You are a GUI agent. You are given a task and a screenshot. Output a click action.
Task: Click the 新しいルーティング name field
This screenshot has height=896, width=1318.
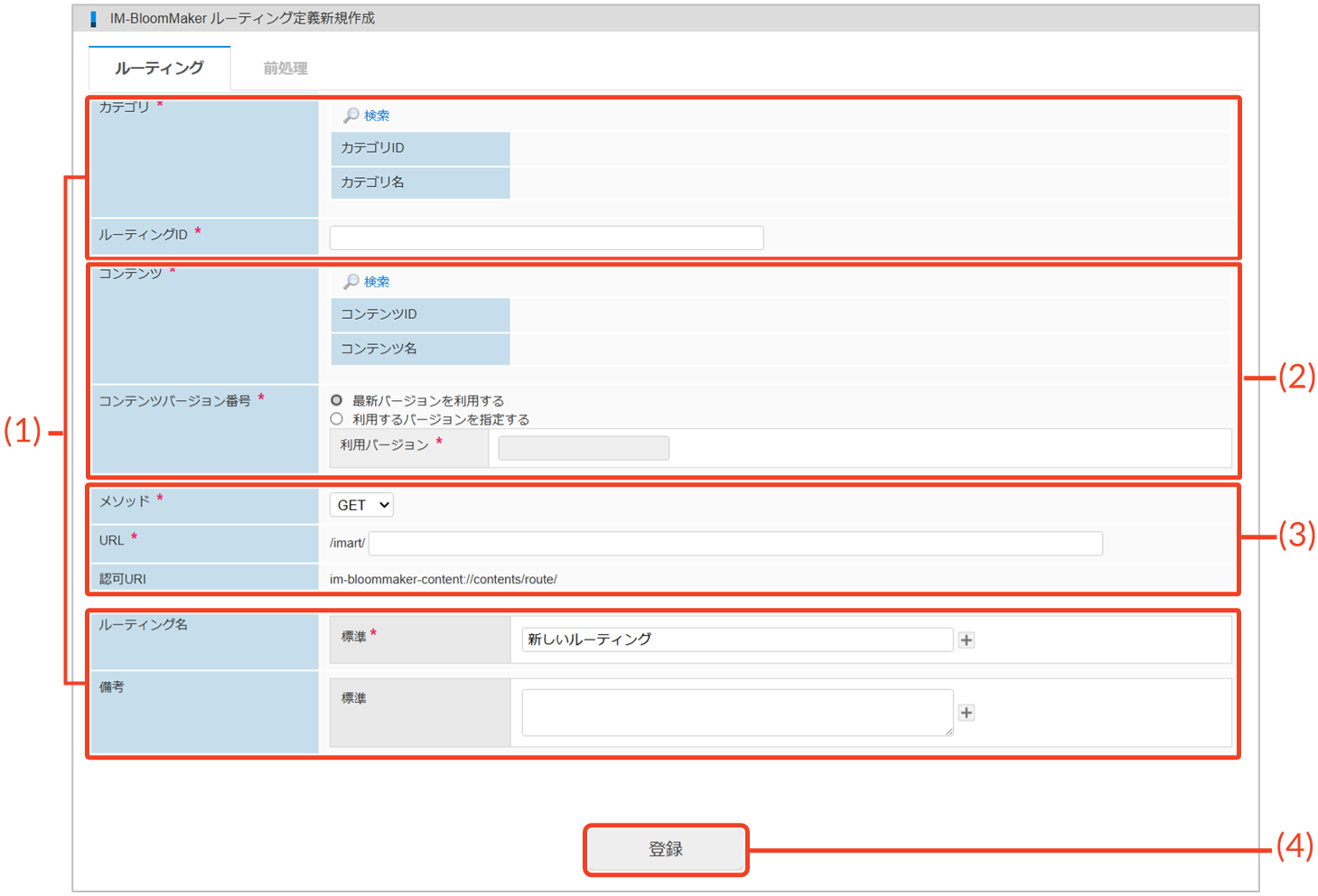tap(736, 639)
